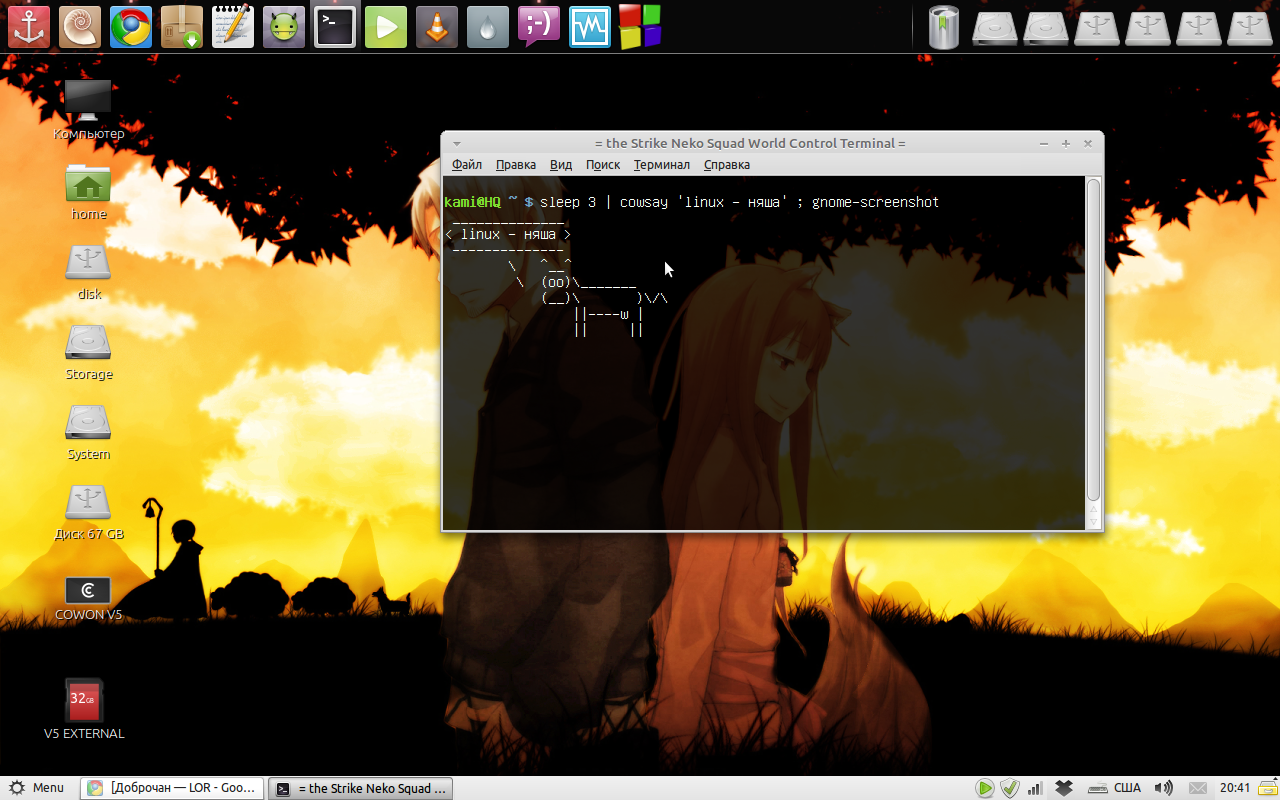
Task: Click the green play tray icon
Action: tap(985, 788)
